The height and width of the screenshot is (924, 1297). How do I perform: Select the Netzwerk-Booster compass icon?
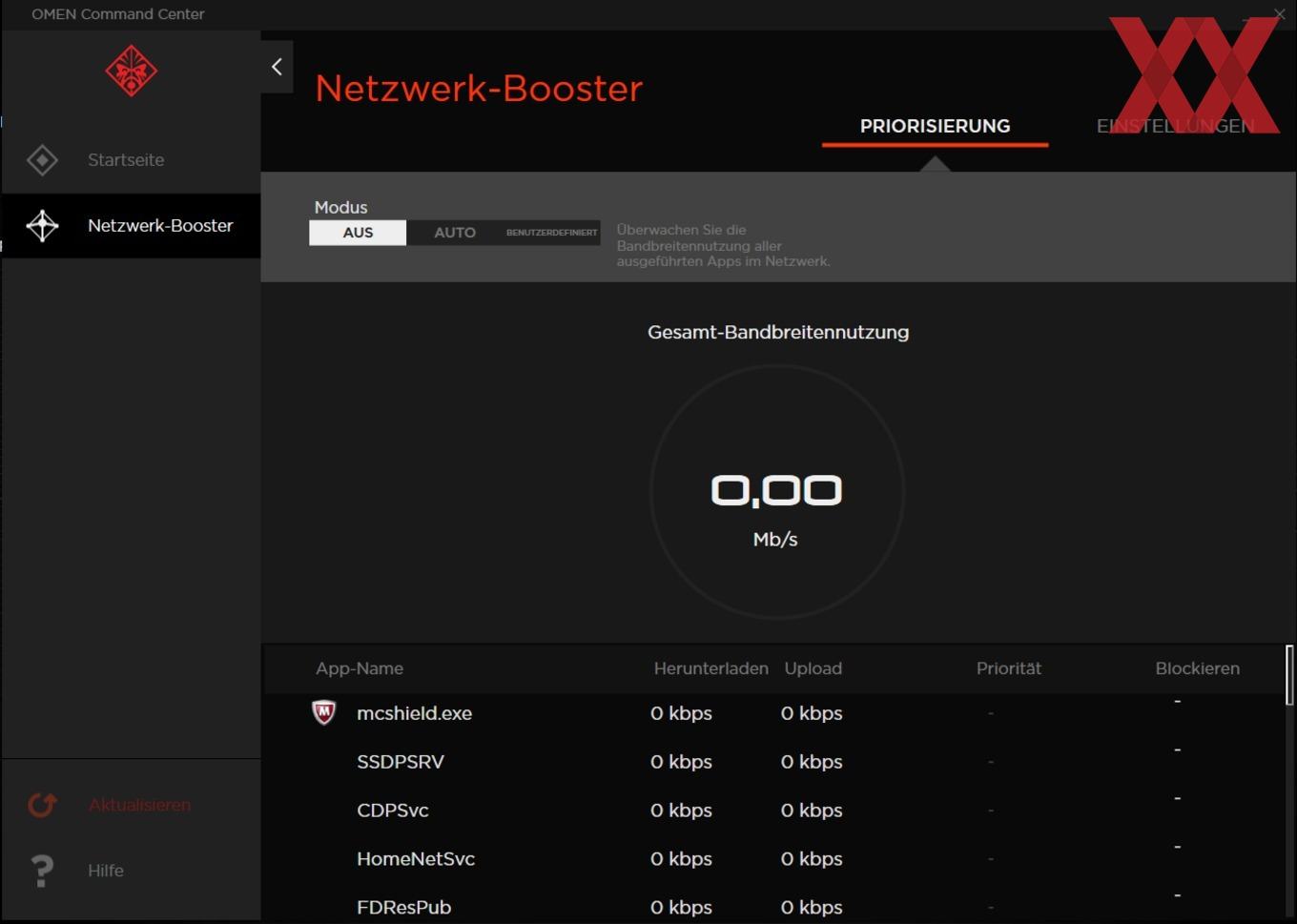[42, 226]
